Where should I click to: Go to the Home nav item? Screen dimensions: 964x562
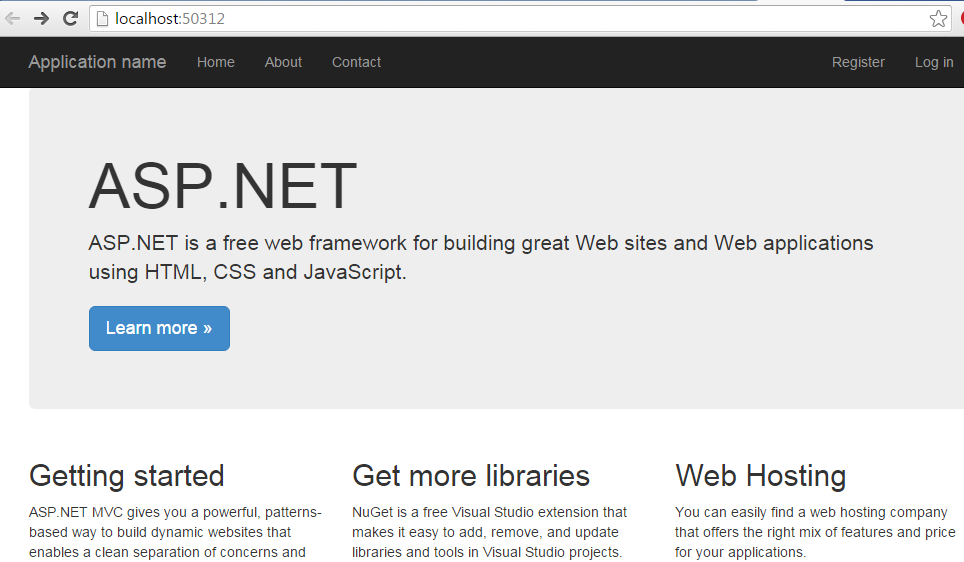pos(216,62)
